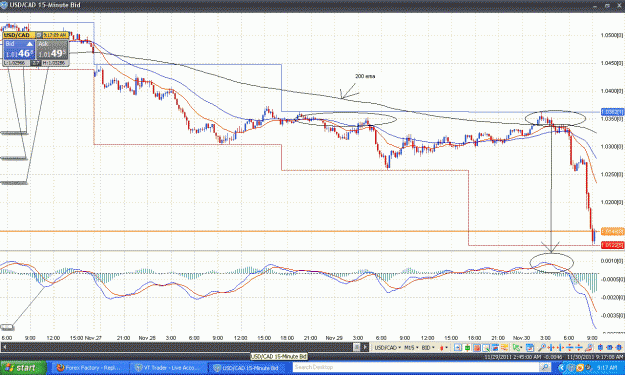The image size is (625, 375).
Task: Open the candlestick chart type dropdown
Action: point(444,348)
